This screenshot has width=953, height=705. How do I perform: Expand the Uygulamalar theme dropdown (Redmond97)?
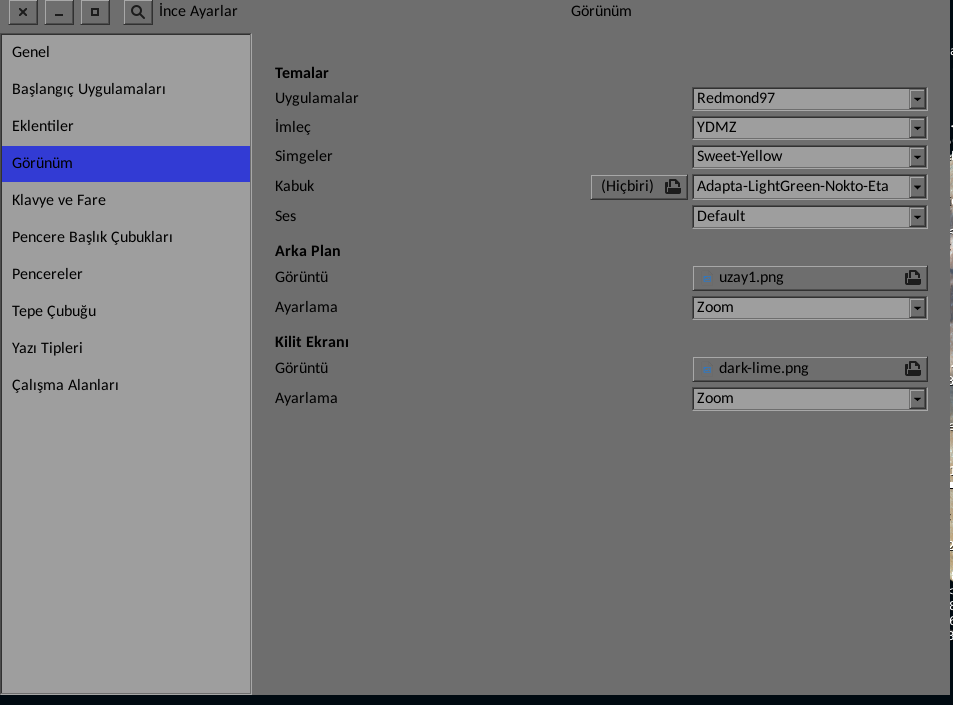[x=810, y=98]
